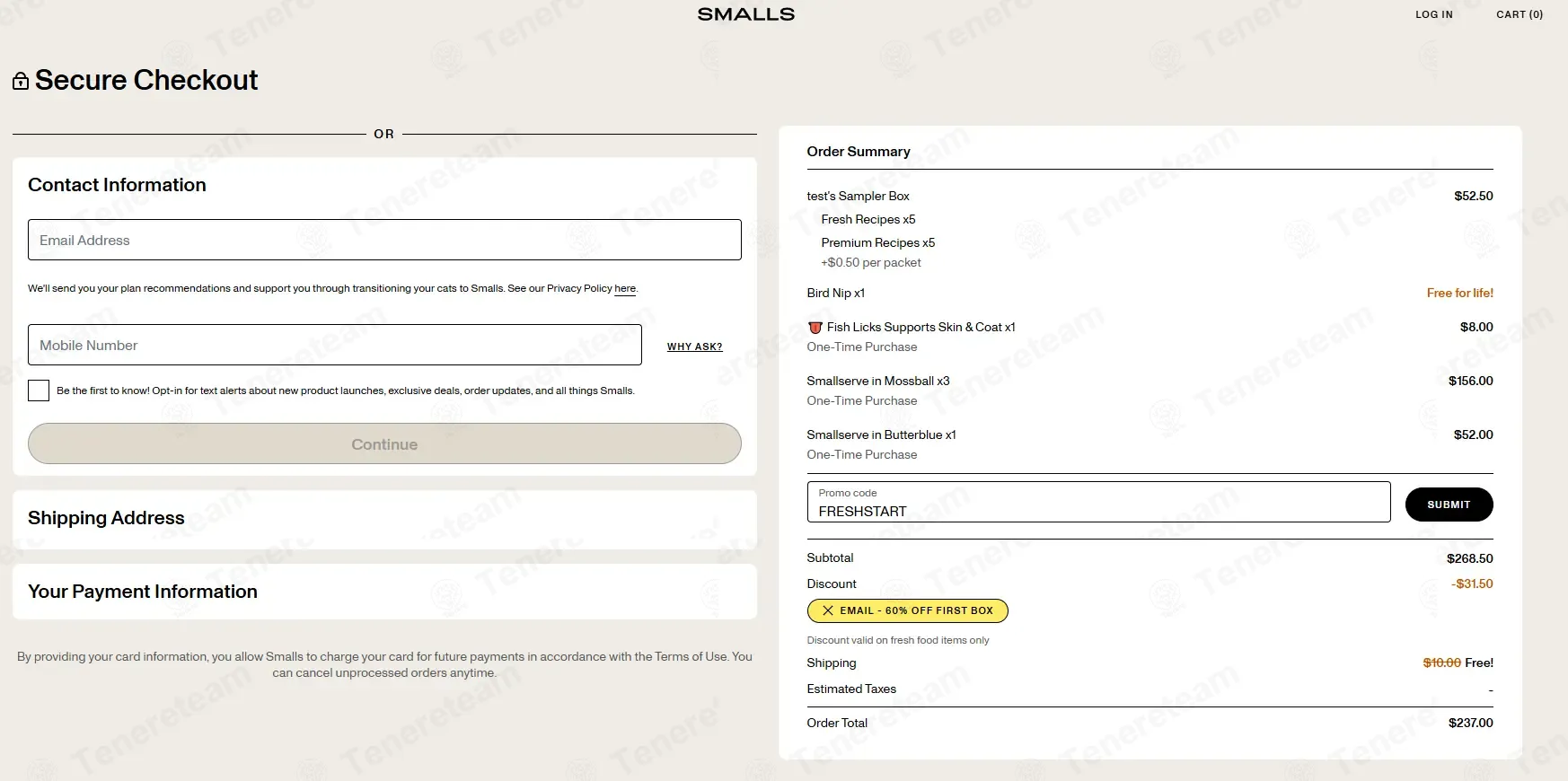Click the Continue button
The width and height of the screenshot is (1568, 781).
pos(384,443)
